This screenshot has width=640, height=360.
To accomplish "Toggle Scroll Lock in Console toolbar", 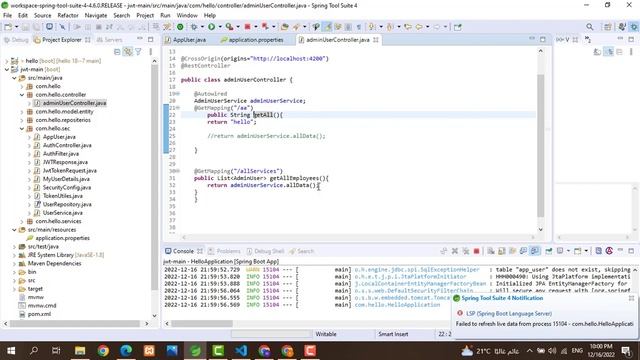I will pyautogui.click(x=502, y=251).
